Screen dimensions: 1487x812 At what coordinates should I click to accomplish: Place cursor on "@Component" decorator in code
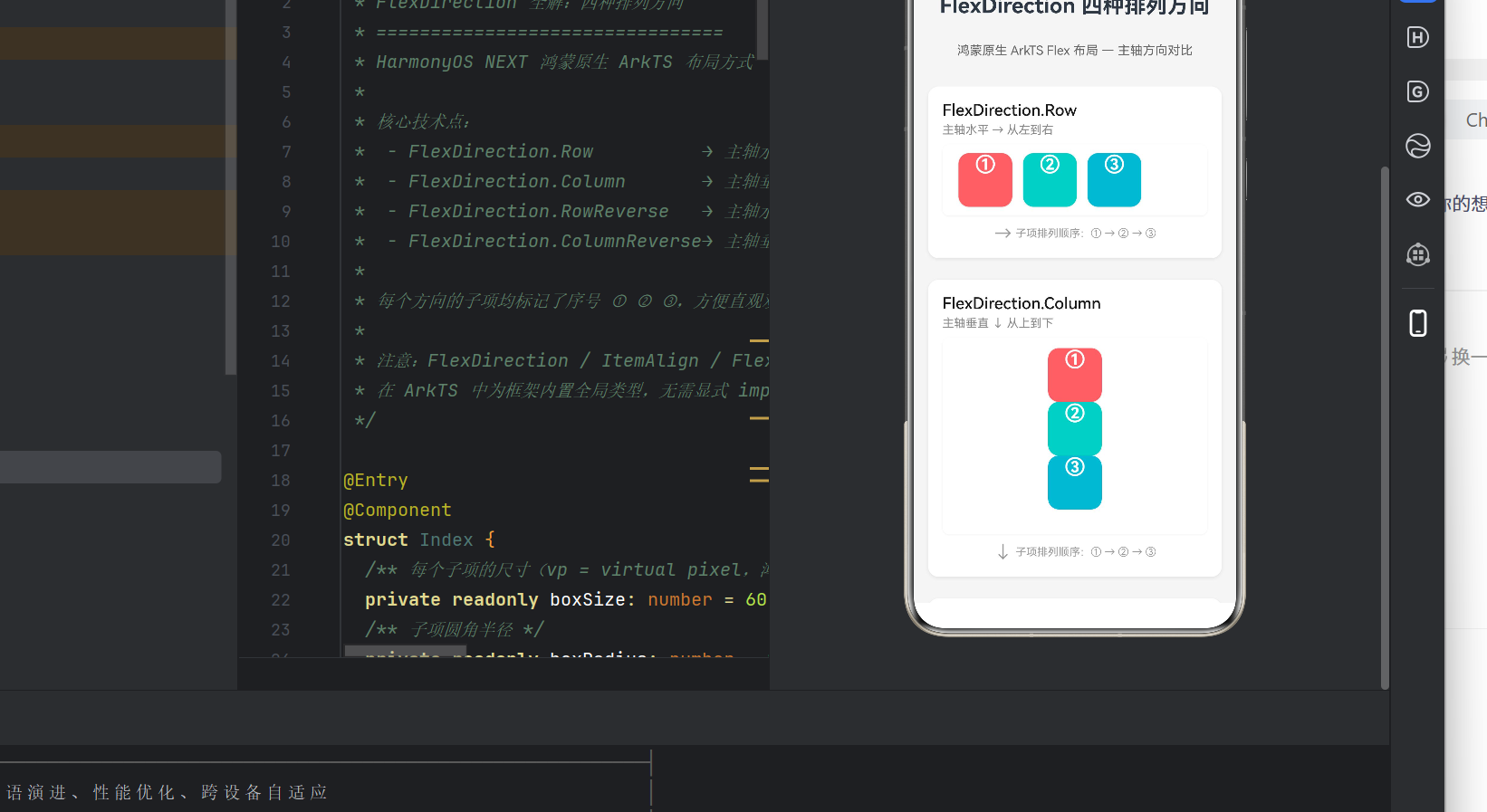point(397,511)
